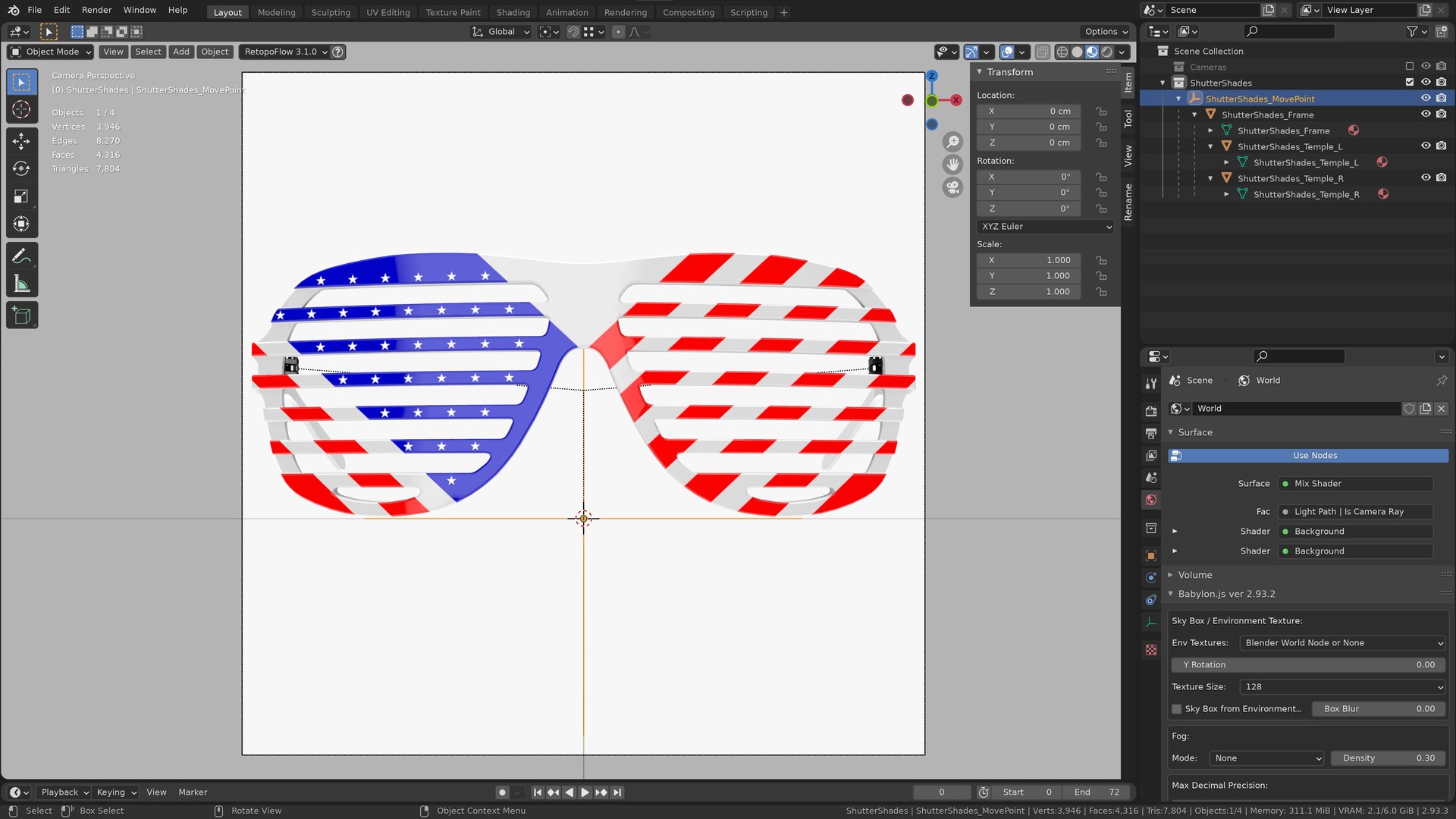Viewport: 1456px width, 819px height.
Task: Jump to the end frame button
Action: coord(617,792)
